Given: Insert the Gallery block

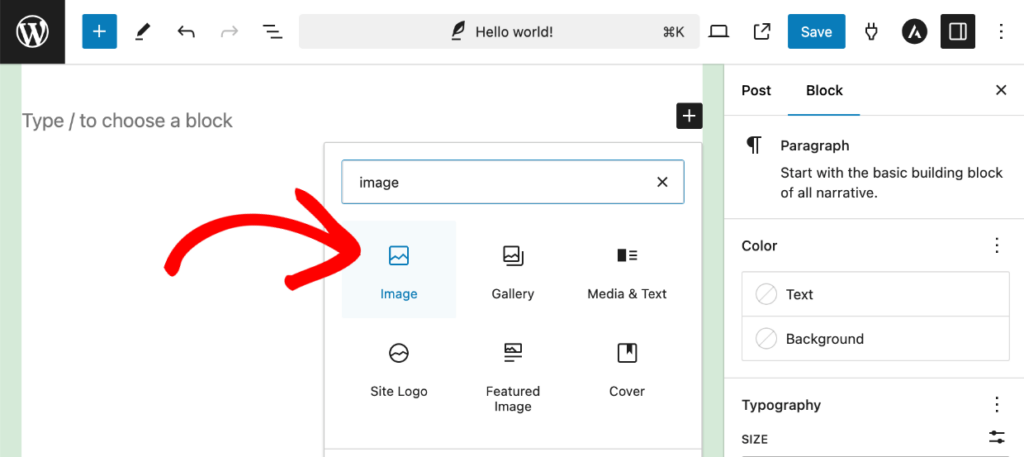Looking at the screenshot, I should point(513,270).
